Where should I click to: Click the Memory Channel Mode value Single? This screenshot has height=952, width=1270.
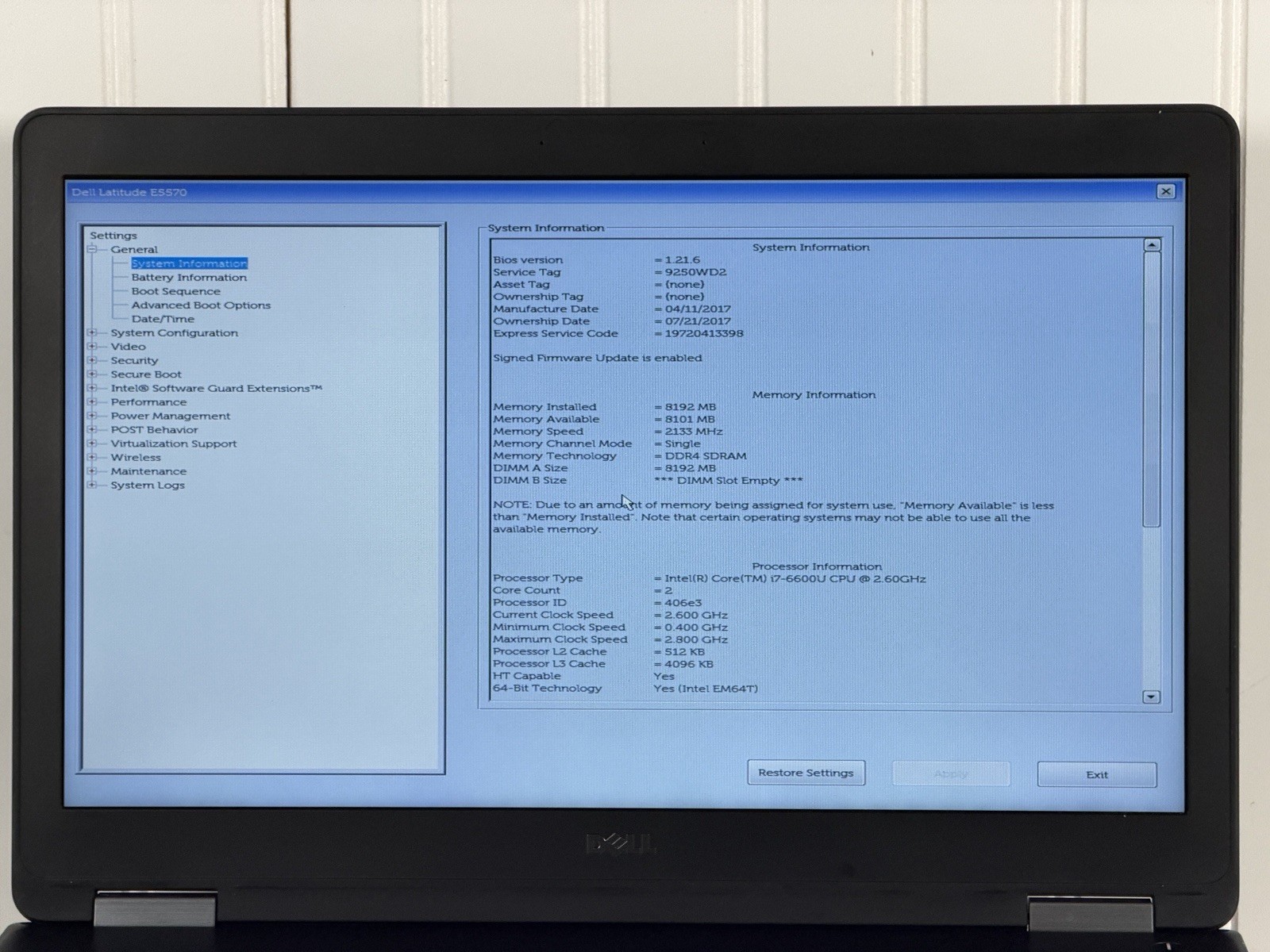click(683, 443)
